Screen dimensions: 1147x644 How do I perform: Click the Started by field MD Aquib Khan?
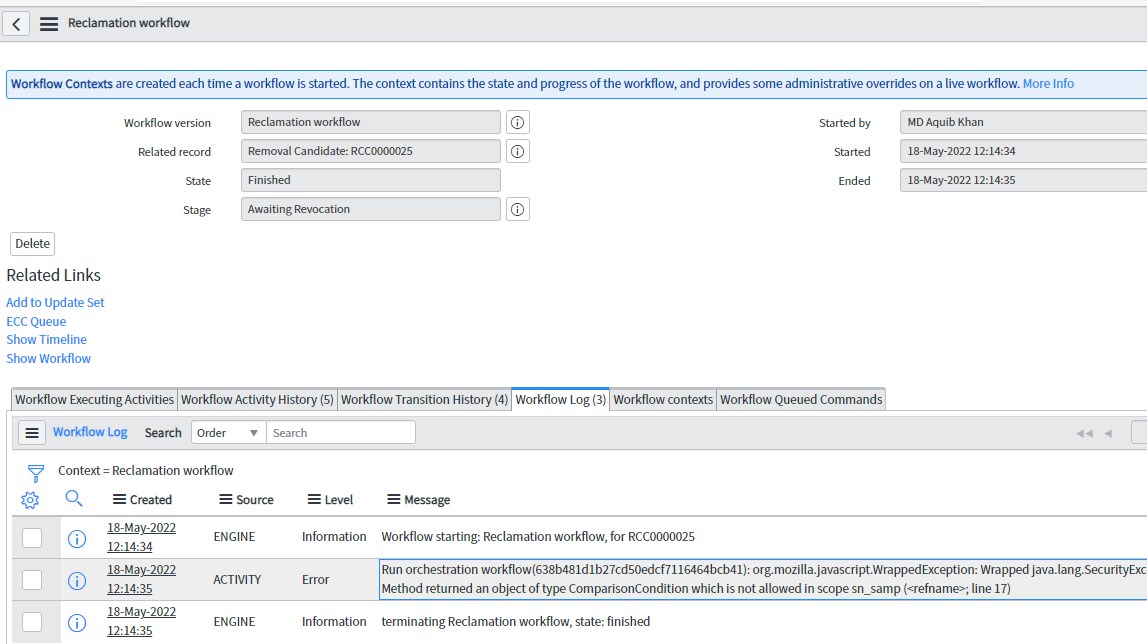(x=1023, y=122)
